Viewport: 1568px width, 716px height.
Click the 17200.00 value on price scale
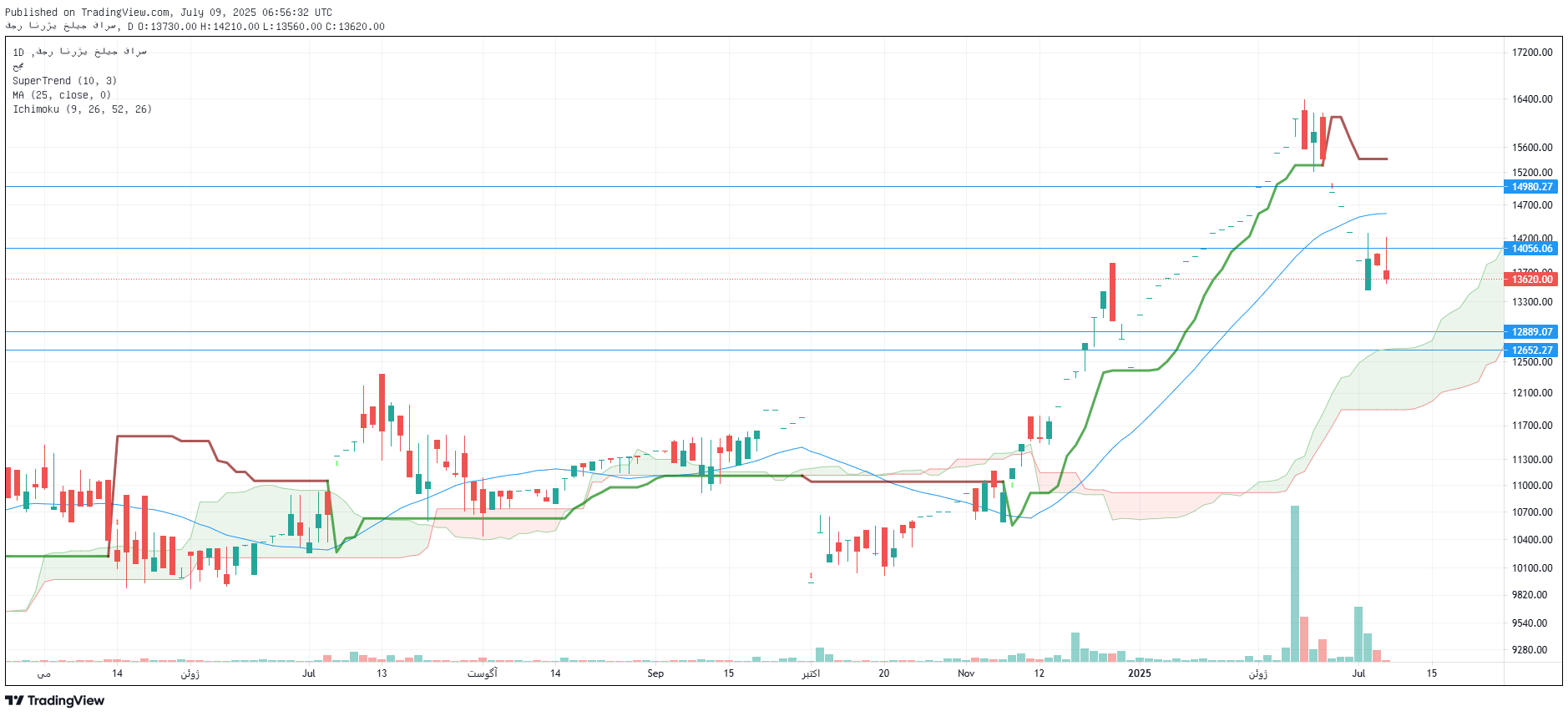coord(1532,53)
